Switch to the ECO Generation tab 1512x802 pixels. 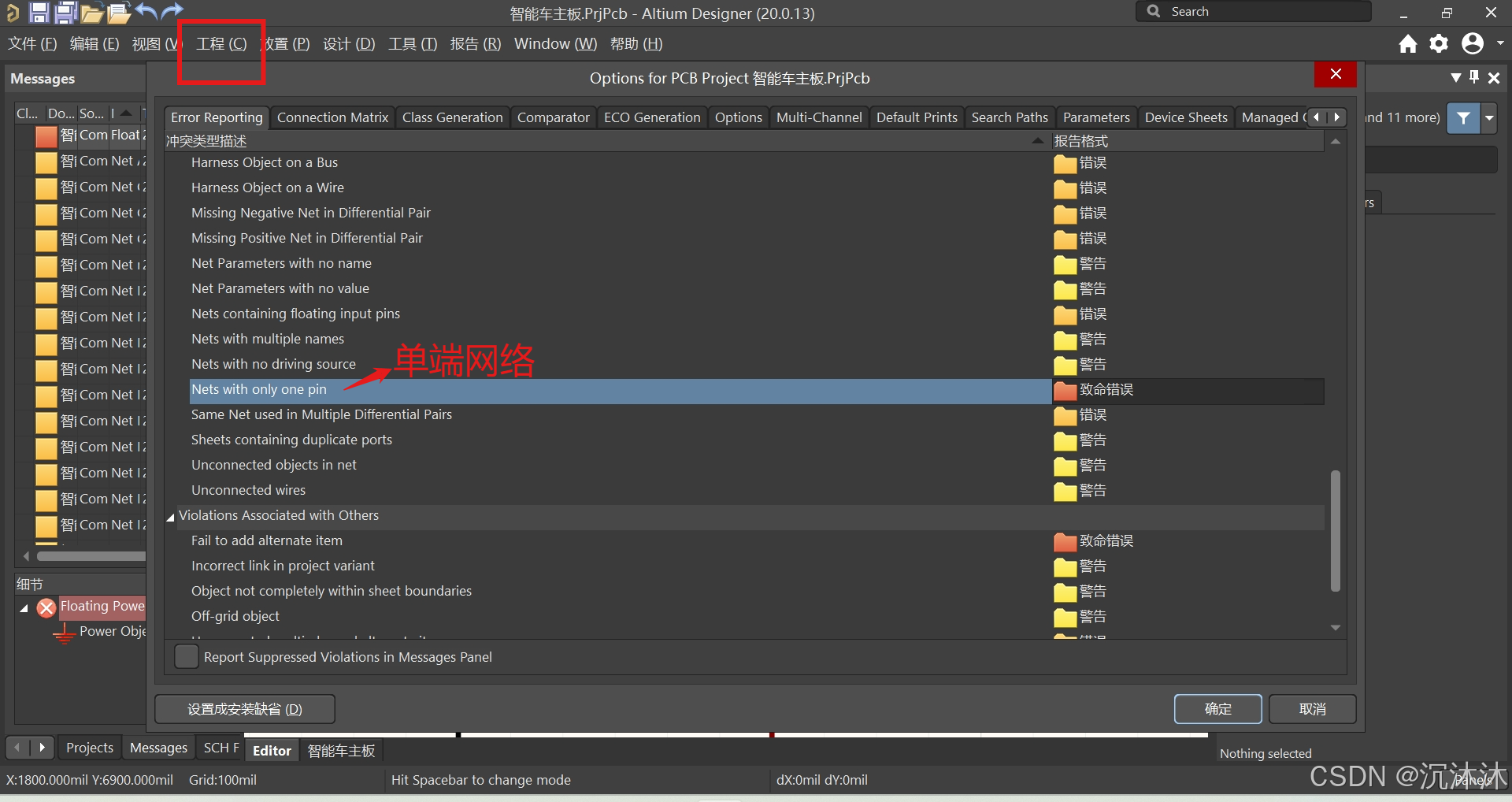[652, 117]
